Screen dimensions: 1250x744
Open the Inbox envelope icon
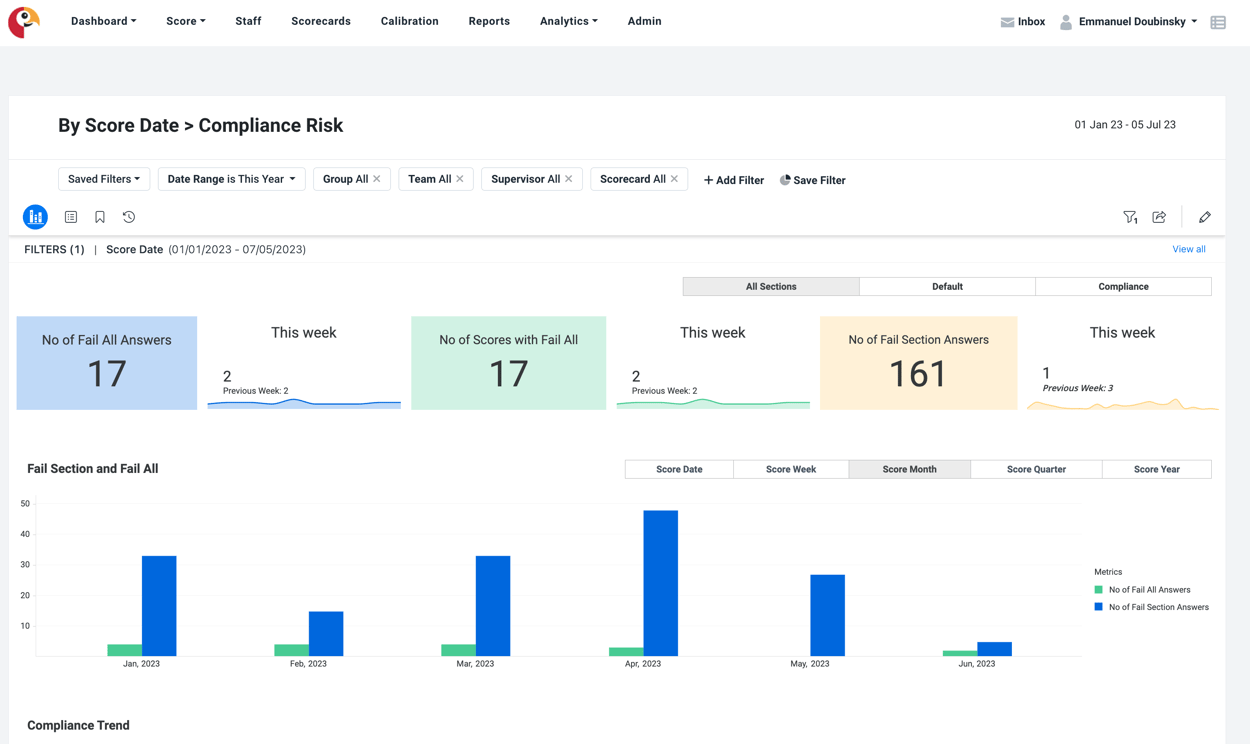pyautogui.click(x=1007, y=22)
